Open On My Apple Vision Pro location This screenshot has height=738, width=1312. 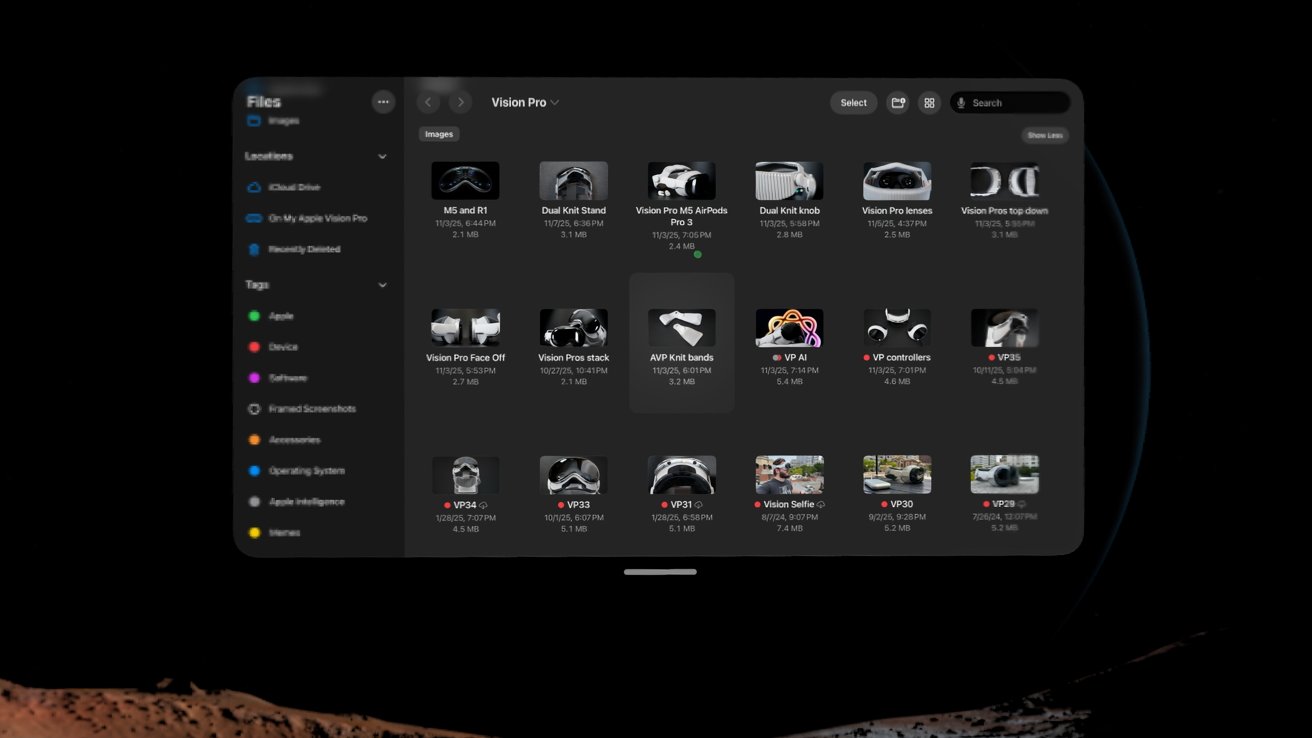pos(317,219)
